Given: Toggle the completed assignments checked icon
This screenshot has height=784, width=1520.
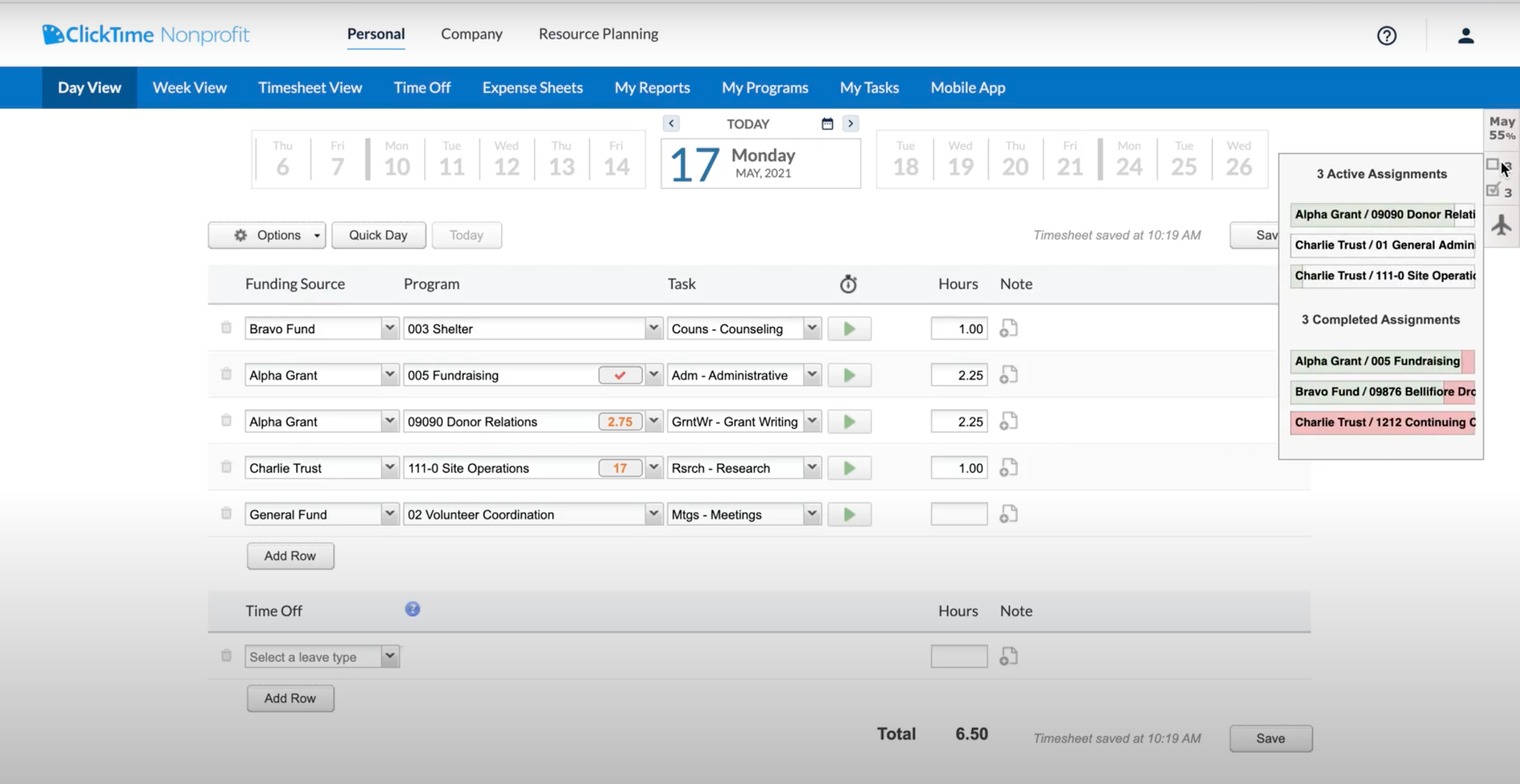Looking at the screenshot, I should pyautogui.click(x=1494, y=190).
